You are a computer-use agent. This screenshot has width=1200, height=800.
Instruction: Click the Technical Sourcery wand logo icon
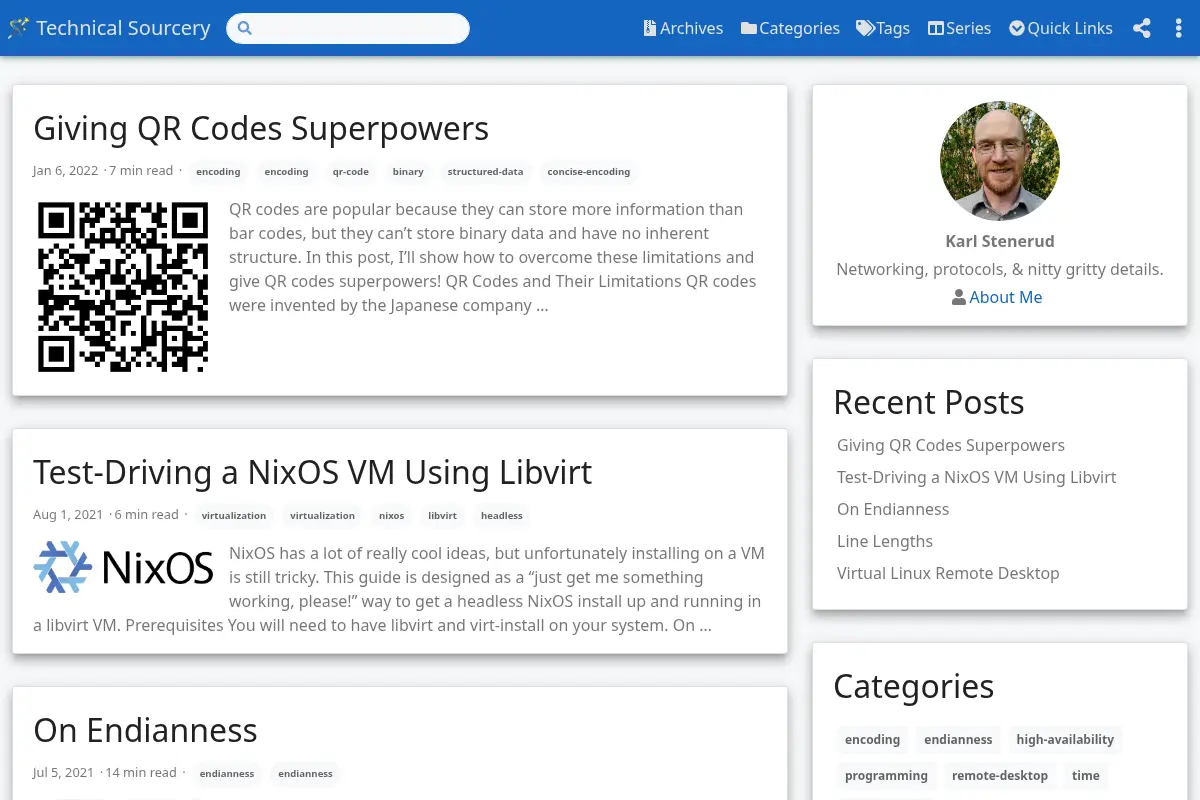[x=18, y=28]
